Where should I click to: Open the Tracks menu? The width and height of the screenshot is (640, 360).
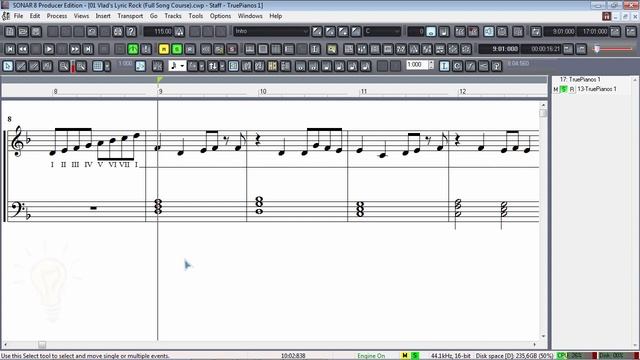tap(173, 16)
